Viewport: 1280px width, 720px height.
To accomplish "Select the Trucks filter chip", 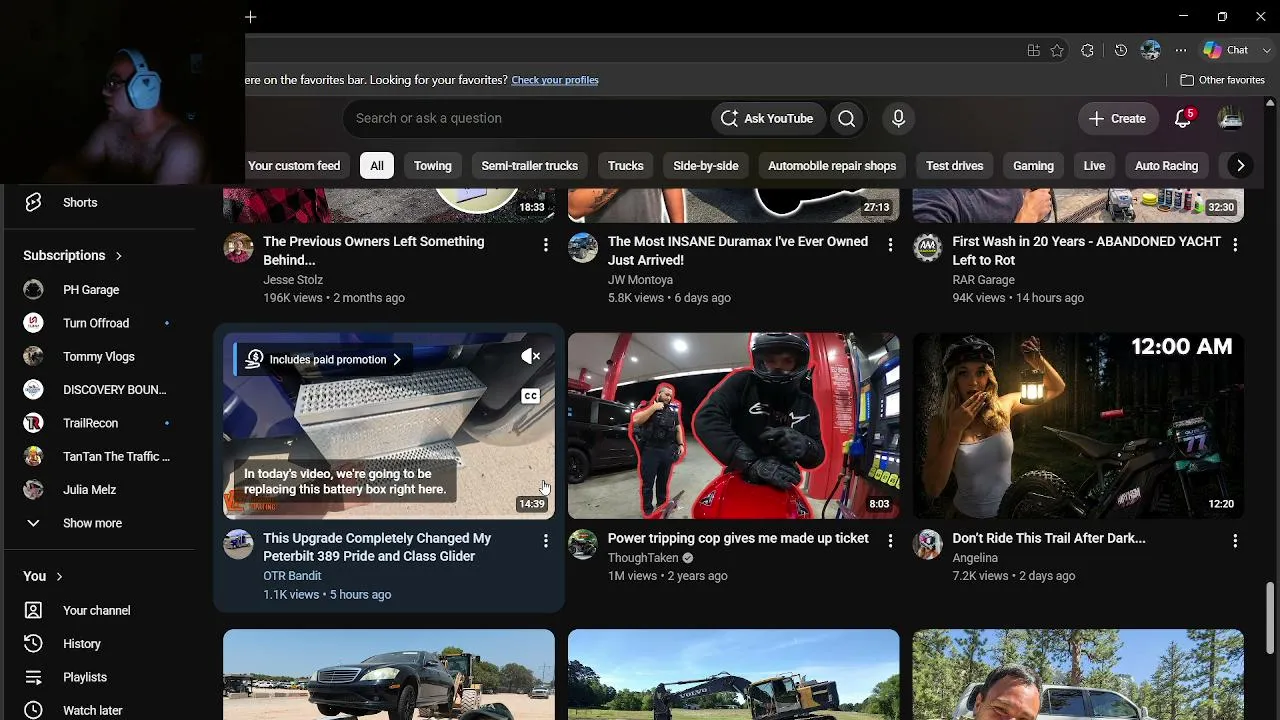I will 626,166.
